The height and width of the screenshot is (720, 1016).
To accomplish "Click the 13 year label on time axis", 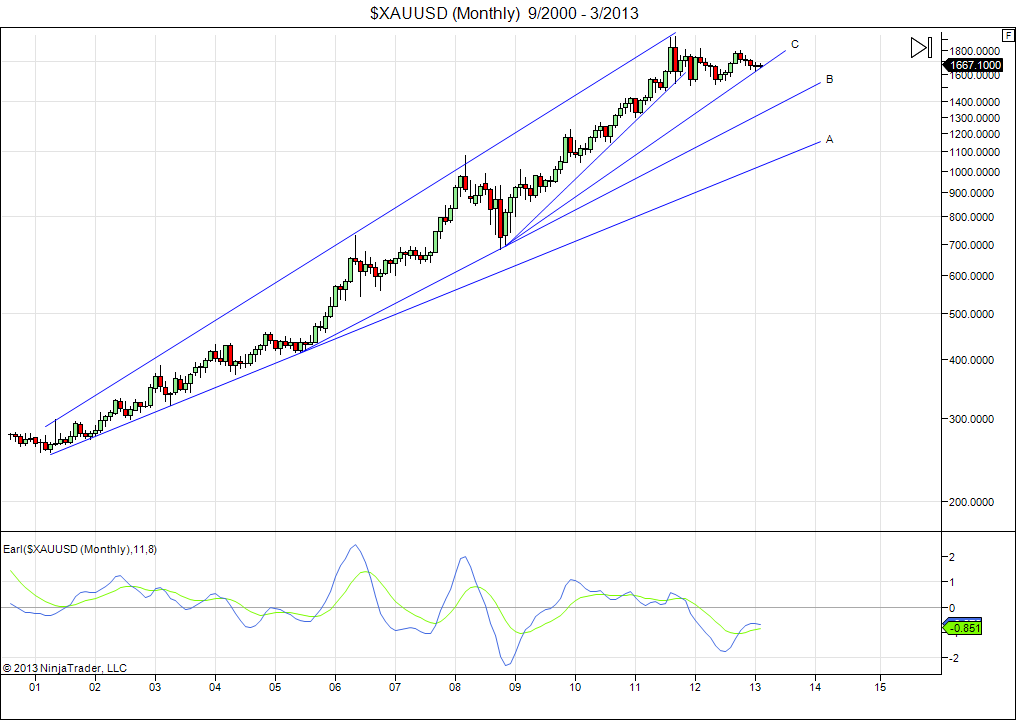I will point(758,688).
